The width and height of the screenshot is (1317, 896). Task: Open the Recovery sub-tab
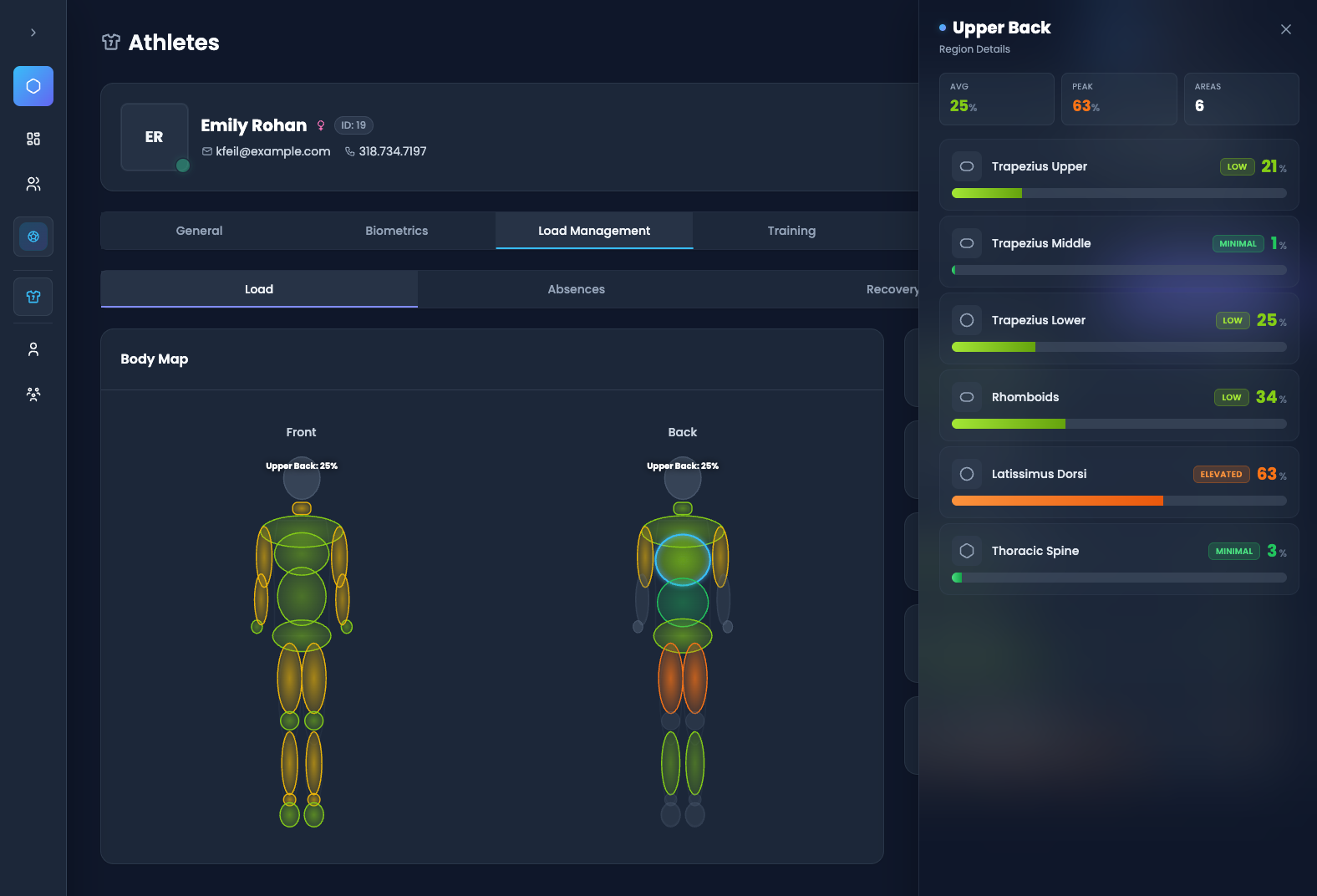pyautogui.click(x=892, y=289)
